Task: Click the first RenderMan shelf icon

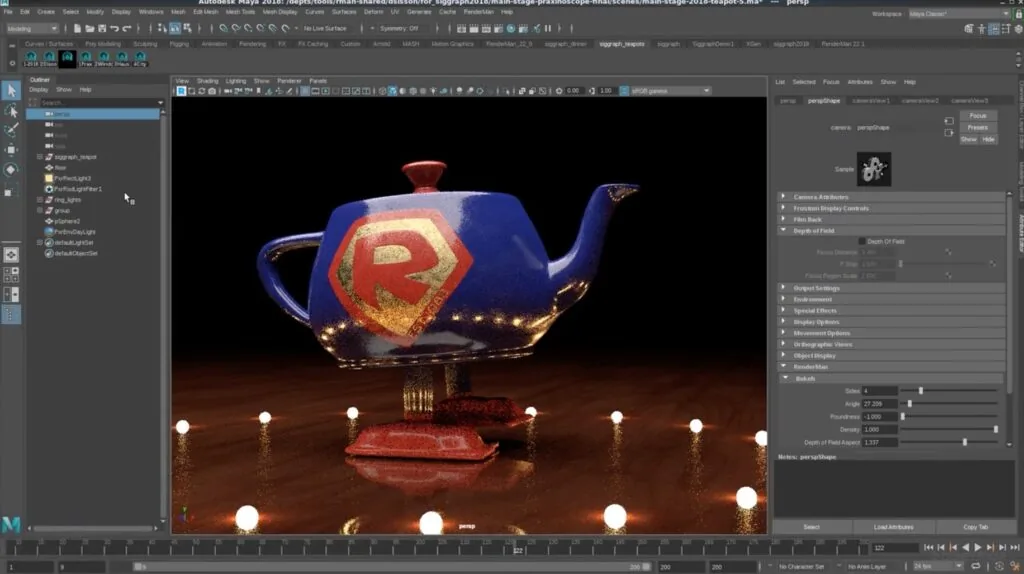Action: point(31,59)
